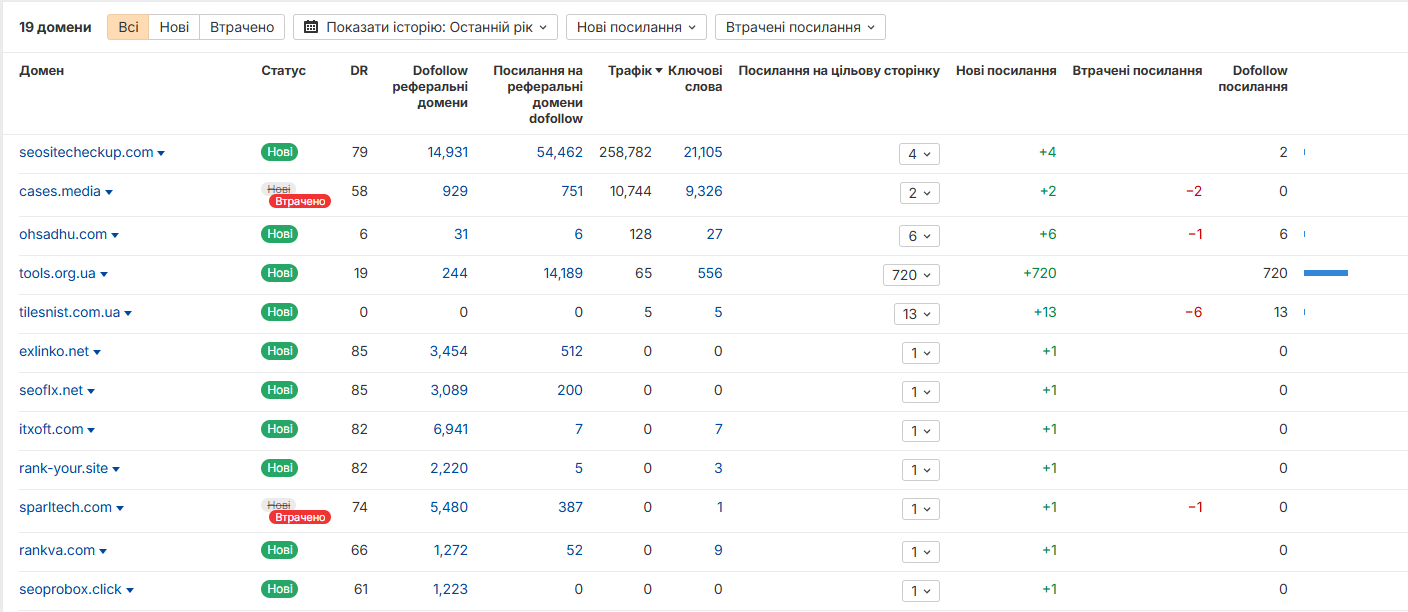1408x612 pixels.
Task: Open the exlinko.net domain link
Action: point(54,351)
